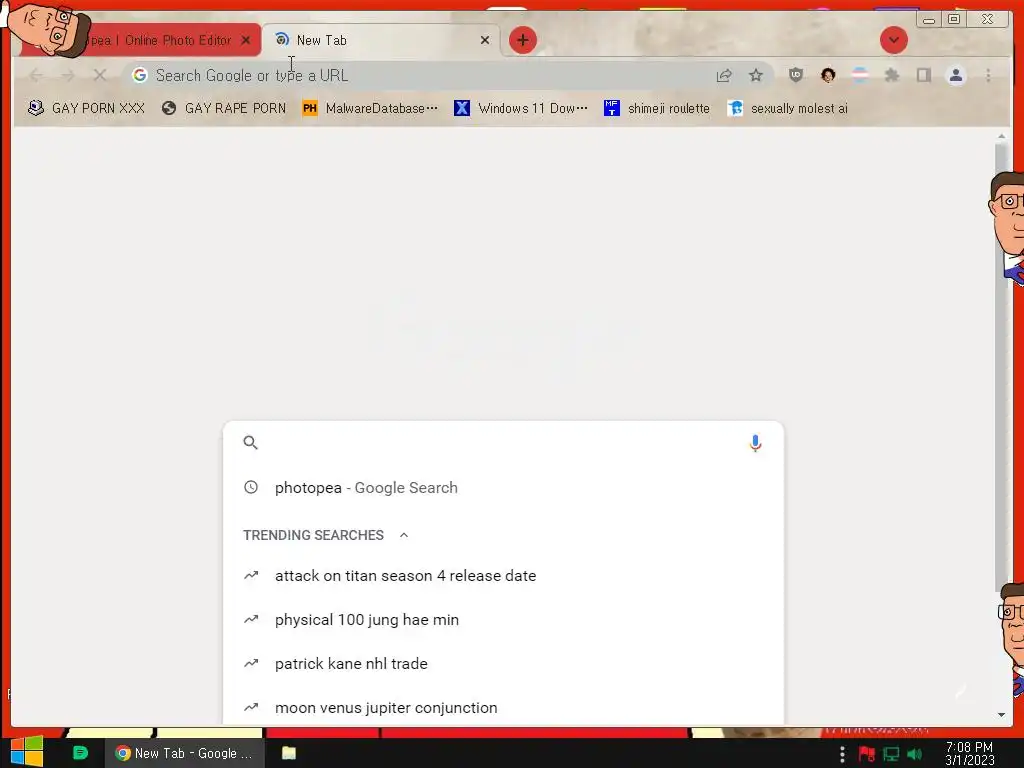This screenshot has width=1024, height=768.
Task: Open the network tray icon
Action: point(891,754)
